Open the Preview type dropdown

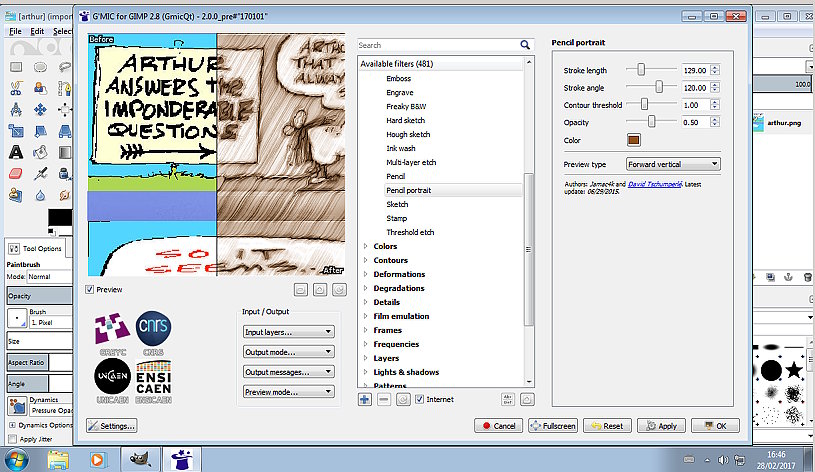point(673,164)
